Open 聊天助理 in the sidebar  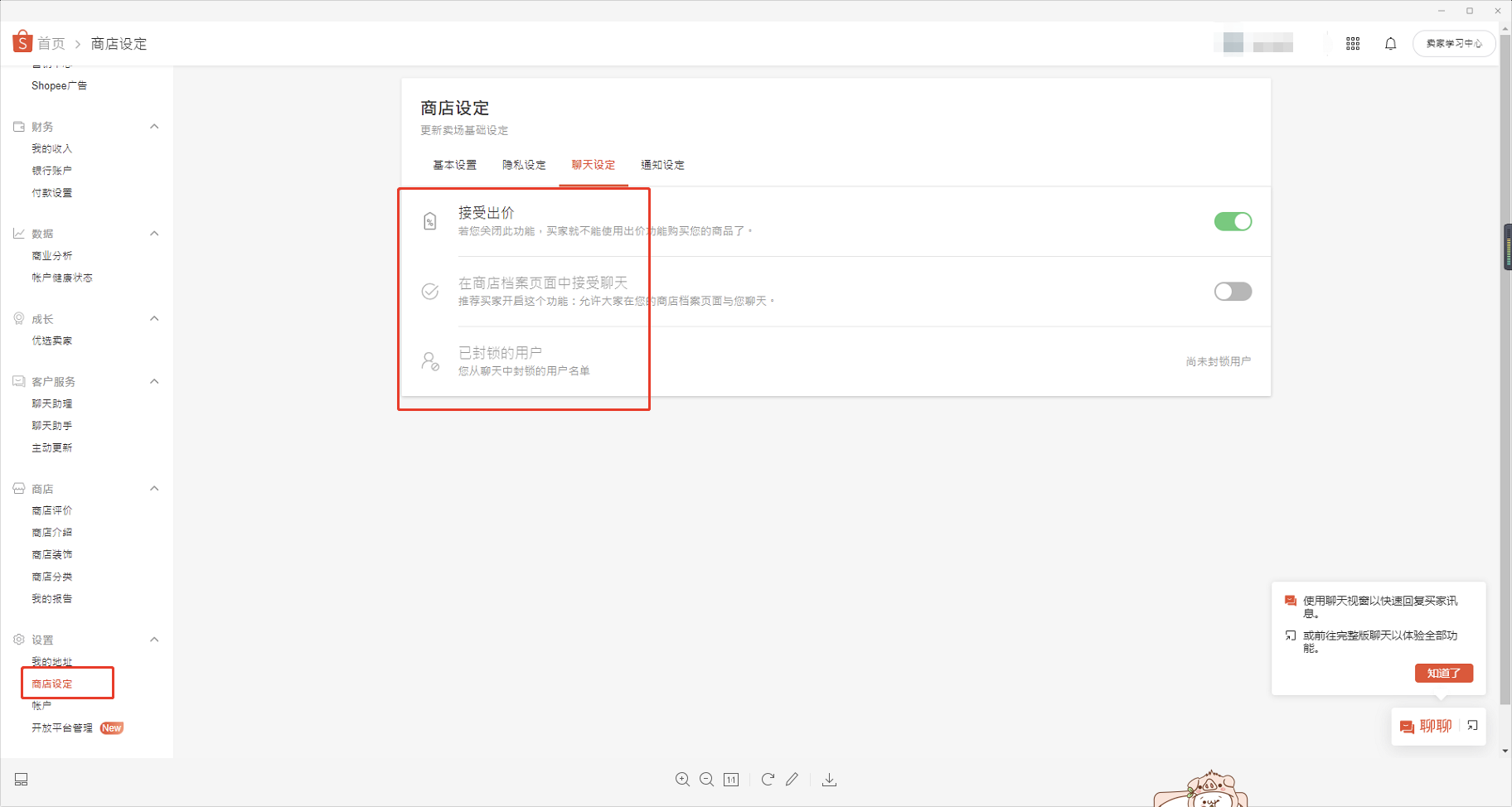point(51,403)
